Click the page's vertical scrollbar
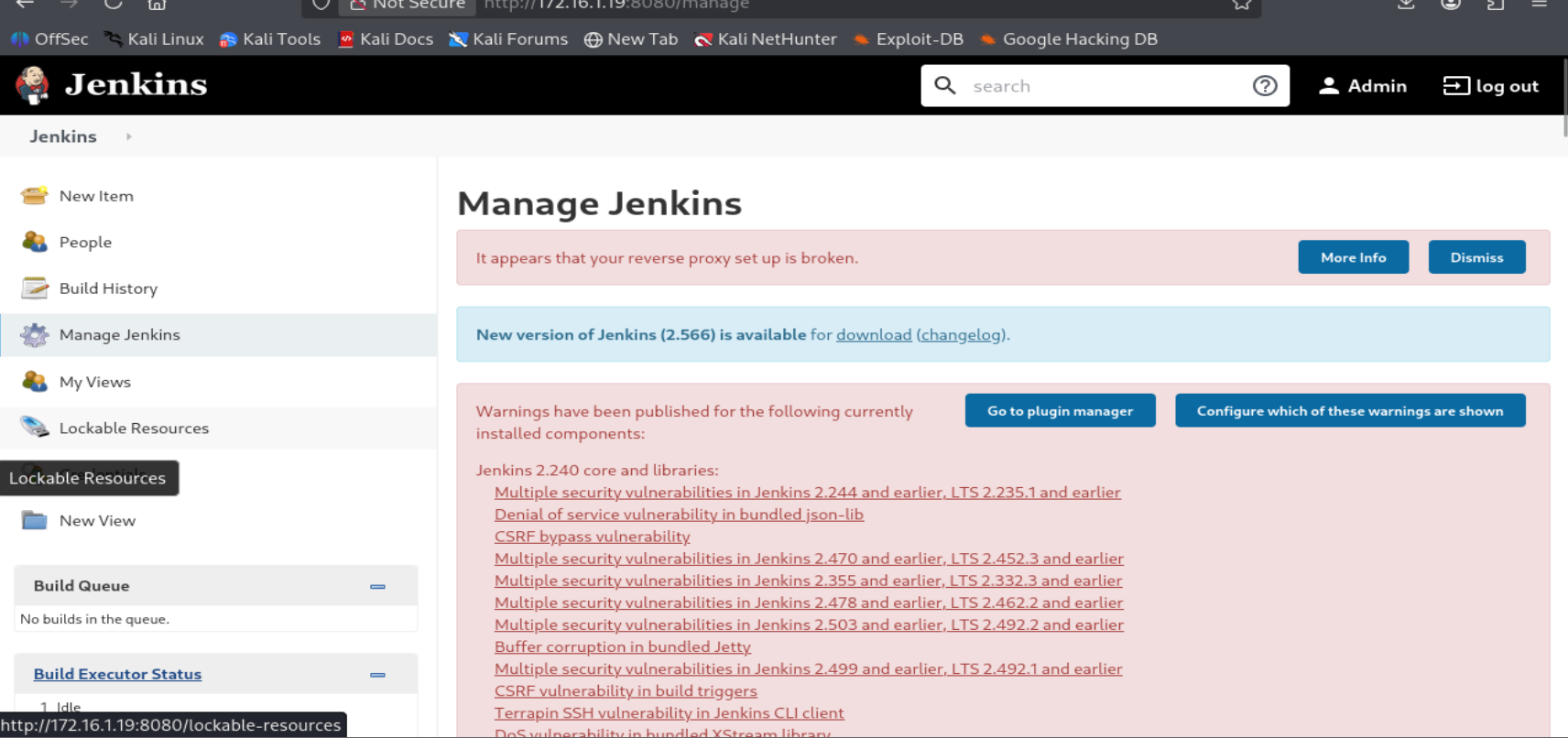This screenshot has height=738, width=1568. (x=1564, y=96)
